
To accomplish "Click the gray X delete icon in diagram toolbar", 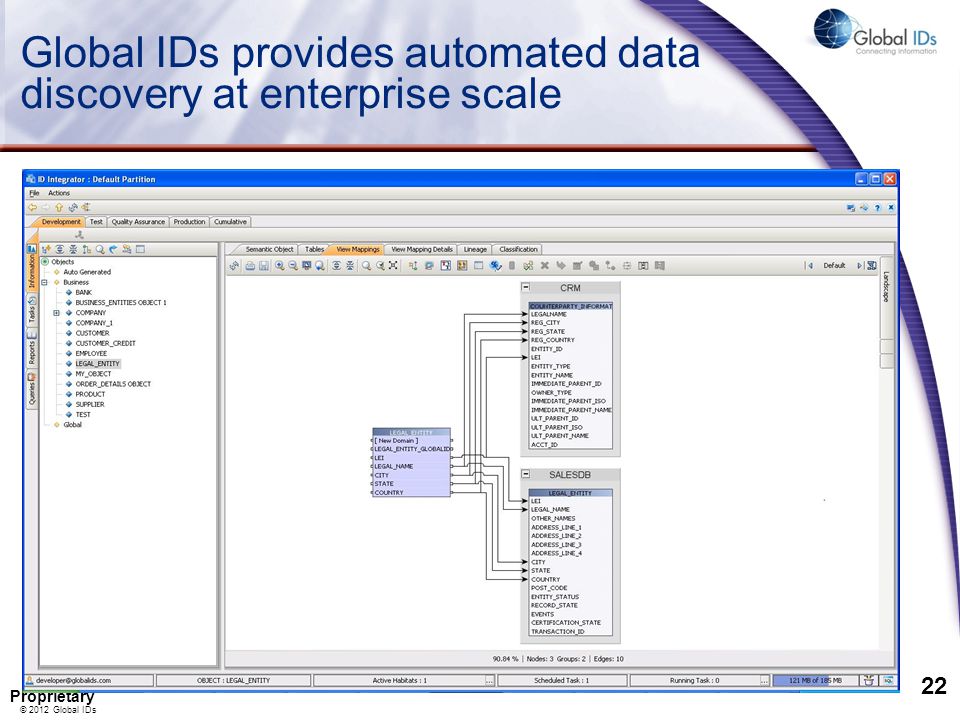I will tap(544, 266).
